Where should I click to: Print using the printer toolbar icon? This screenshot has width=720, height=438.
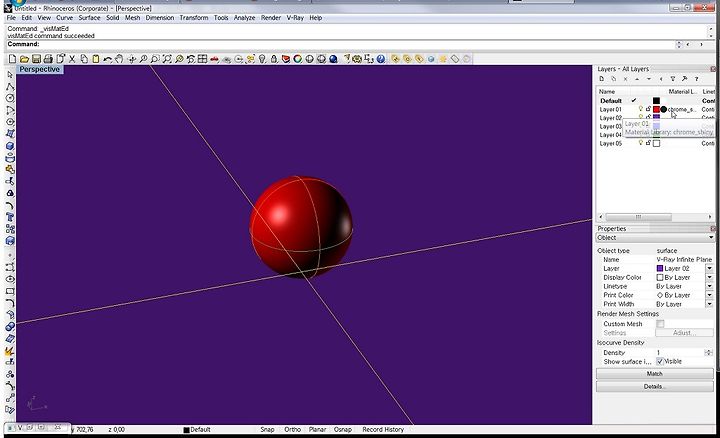coord(48,59)
